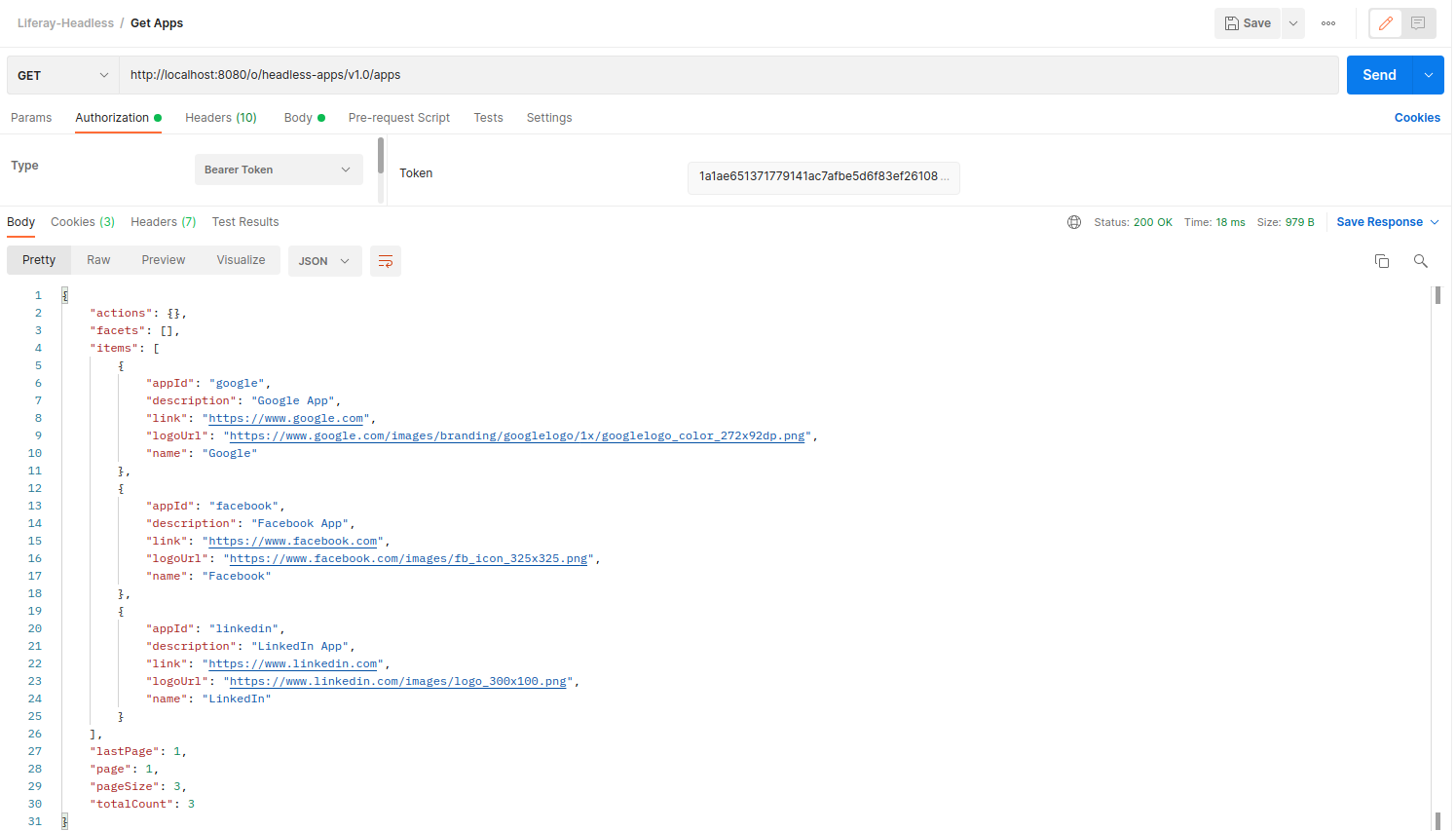This screenshot has width=1456, height=831.
Task: Switch to the Preview view mode
Action: pyautogui.click(x=164, y=260)
